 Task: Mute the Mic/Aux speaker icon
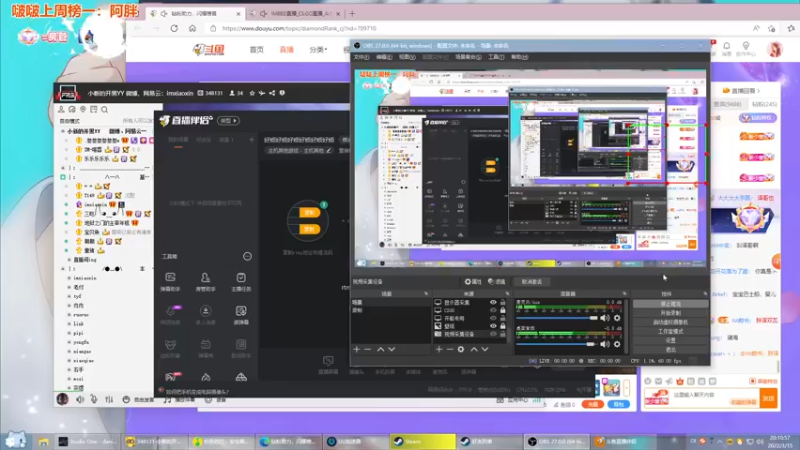[605, 318]
